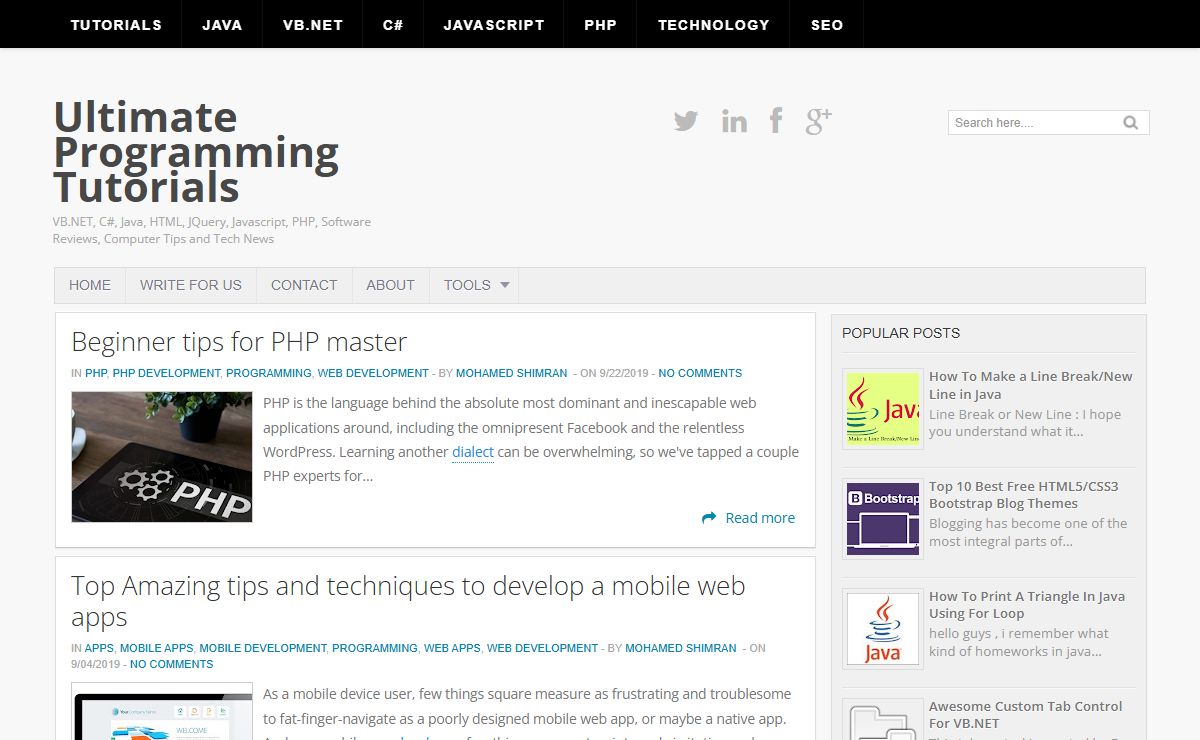Open C# in top navigation

click(x=393, y=25)
